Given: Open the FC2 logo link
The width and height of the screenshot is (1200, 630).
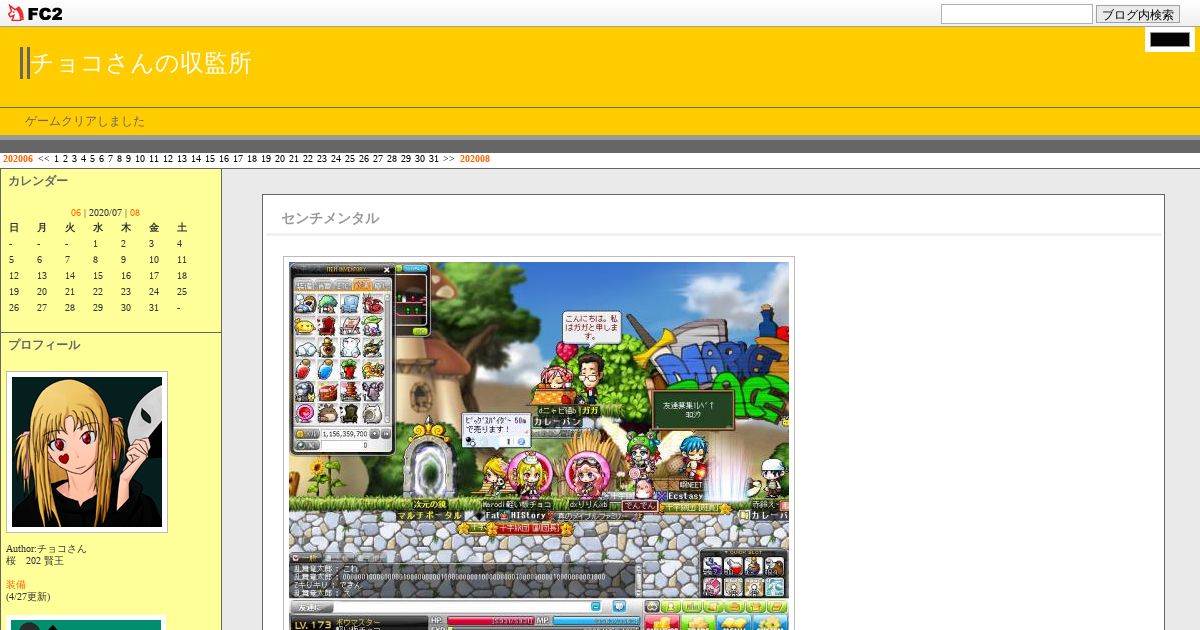Looking at the screenshot, I should pos(34,13).
